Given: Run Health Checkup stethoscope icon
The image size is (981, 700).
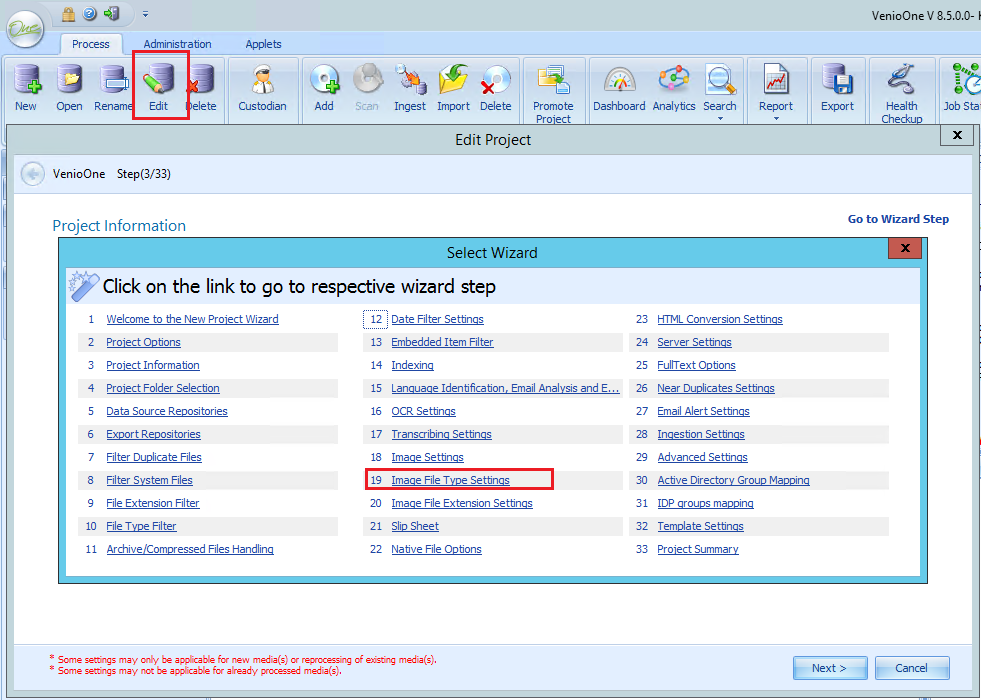Looking at the screenshot, I should pos(902,79).
